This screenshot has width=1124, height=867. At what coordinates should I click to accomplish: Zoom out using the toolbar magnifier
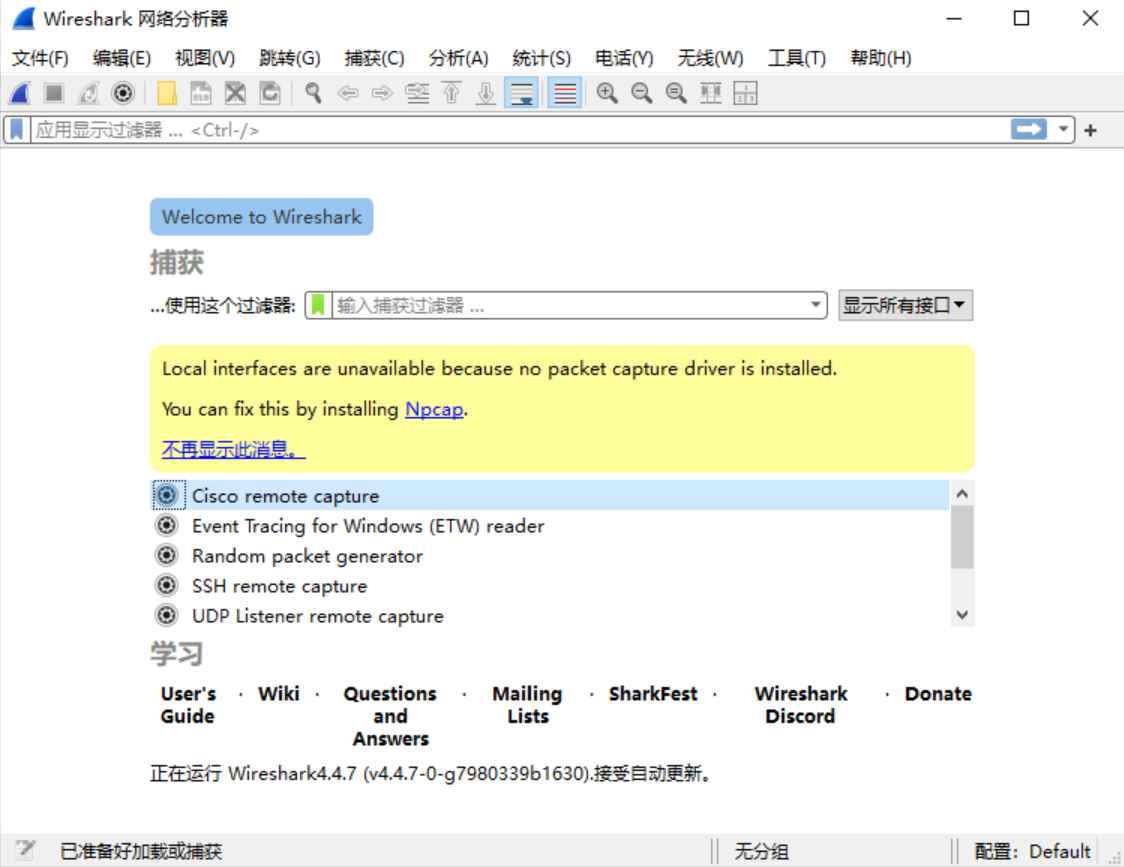[x=640, y=95]
